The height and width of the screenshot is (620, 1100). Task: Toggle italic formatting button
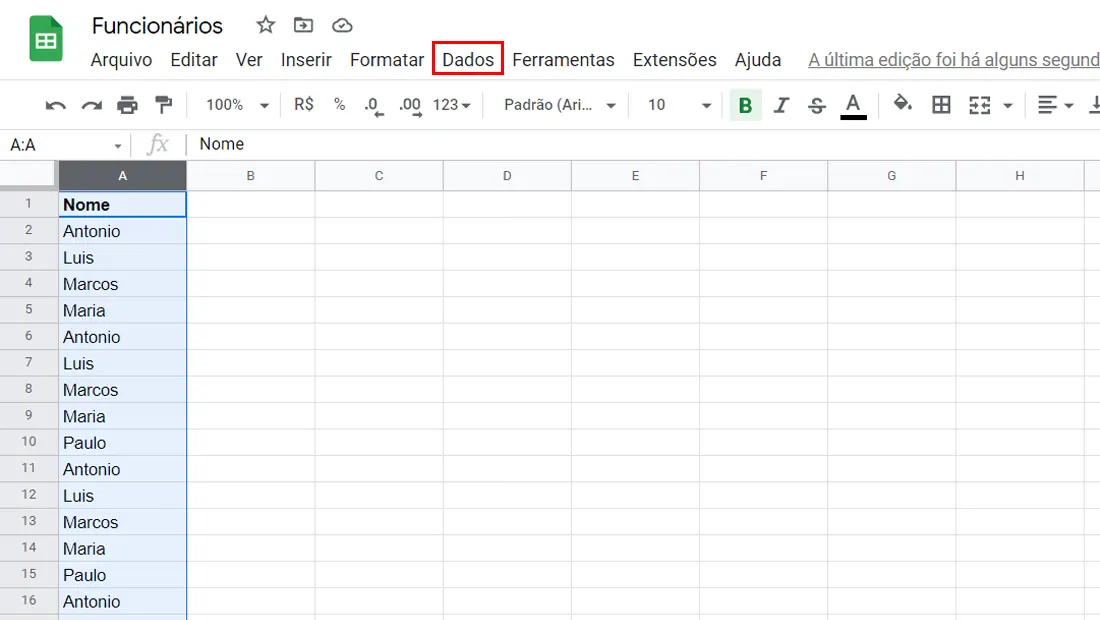coord(781,105)
